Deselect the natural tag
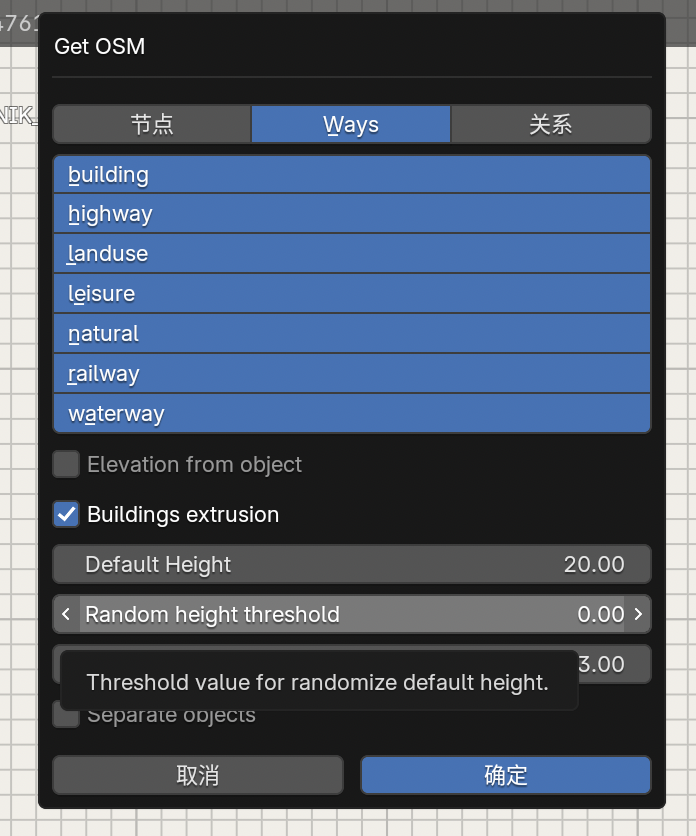The width and height of the screenshot is (696, 836). 351,334
